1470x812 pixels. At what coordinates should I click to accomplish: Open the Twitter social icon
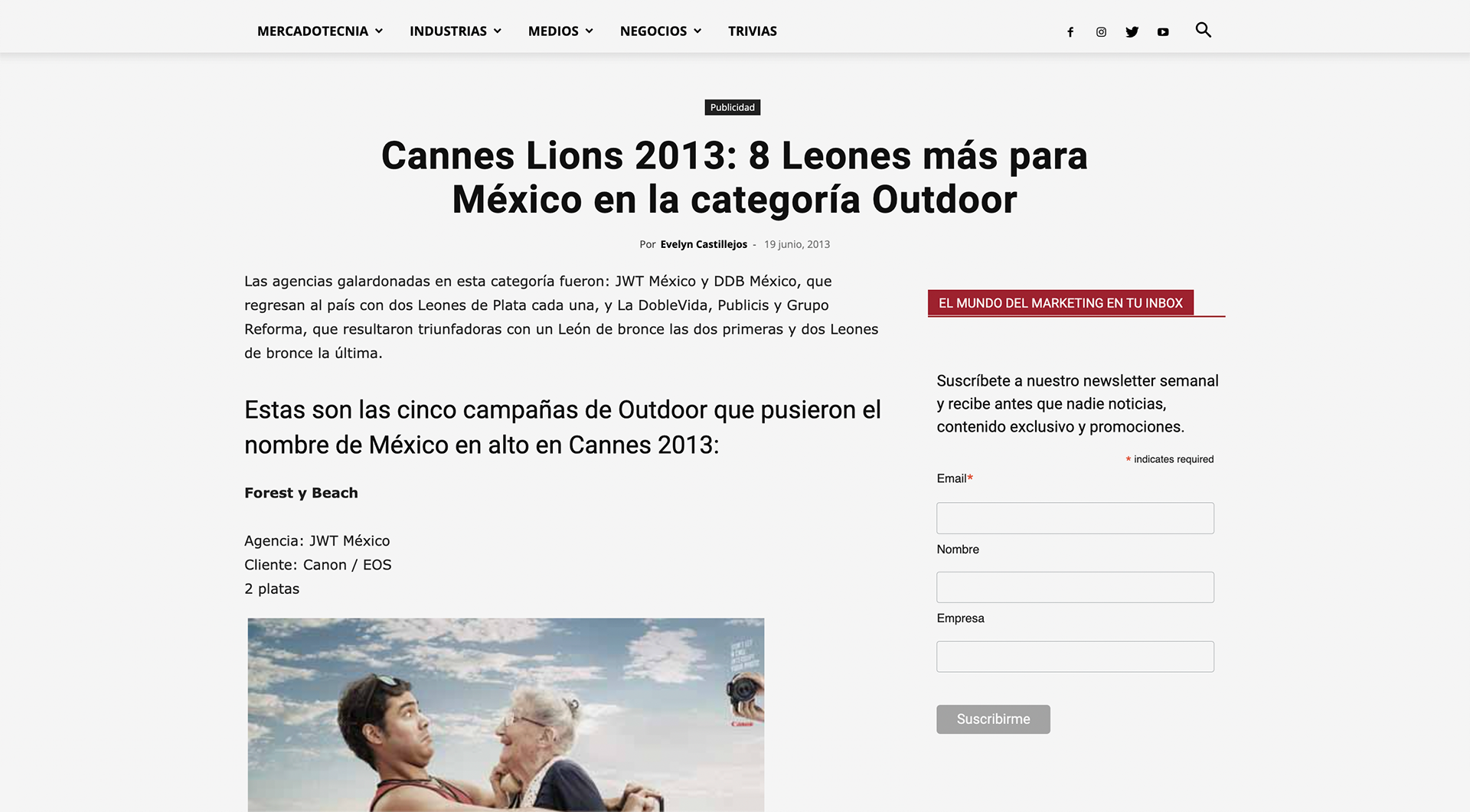click(x=1132, y=31)
